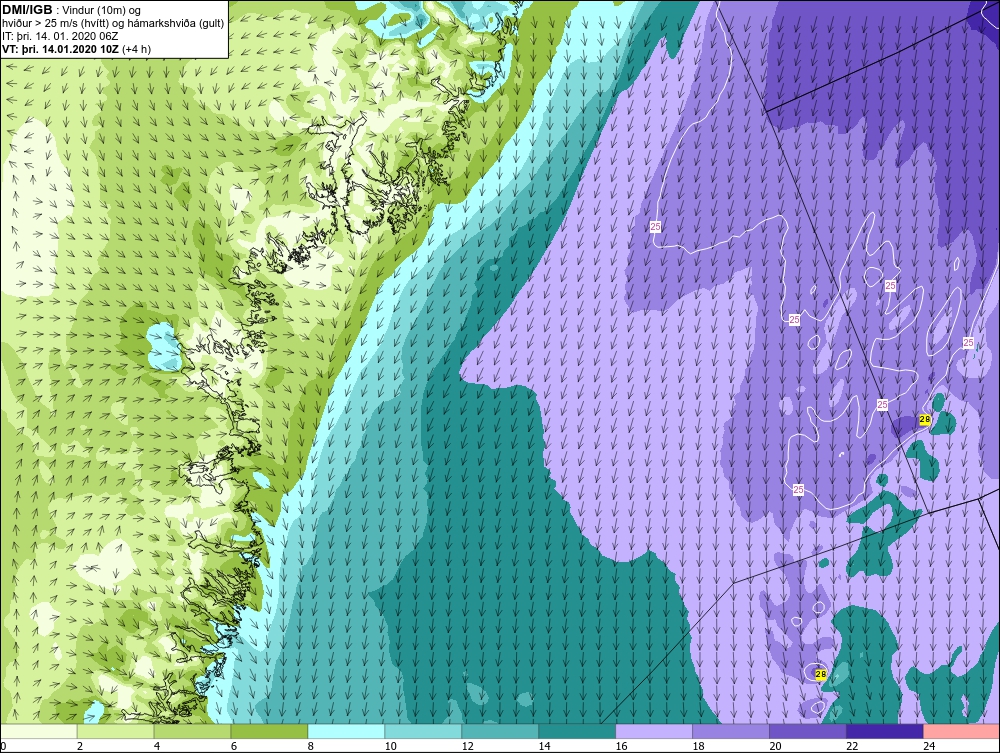
Task: Click the scale value 6 on the legend
Action: [233, 746]
